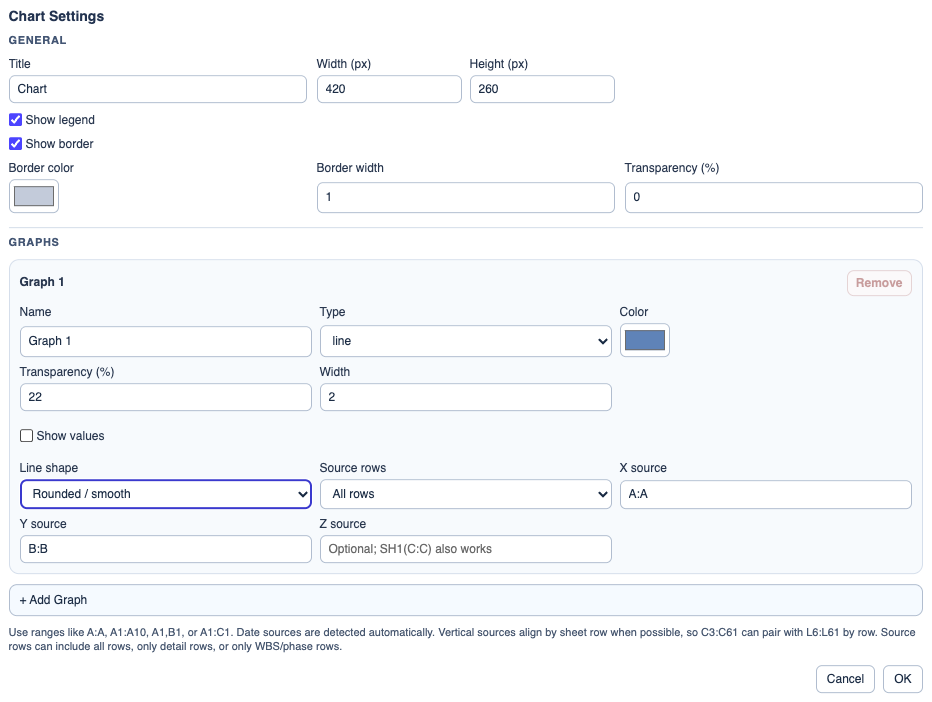The image size is (932, 702).
Task: Click the "Graph 1" card heading
Action: pos(42,282)
